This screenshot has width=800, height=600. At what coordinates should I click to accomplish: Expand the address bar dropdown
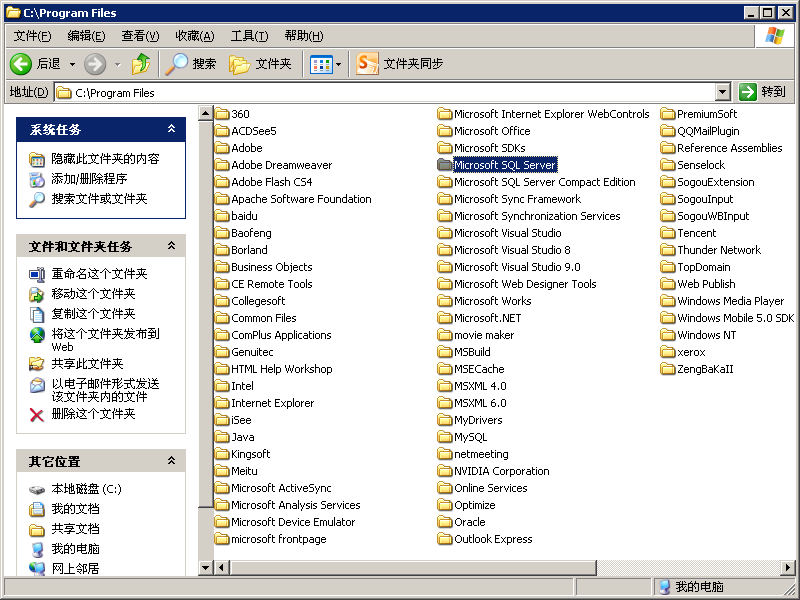pos(722,92)
